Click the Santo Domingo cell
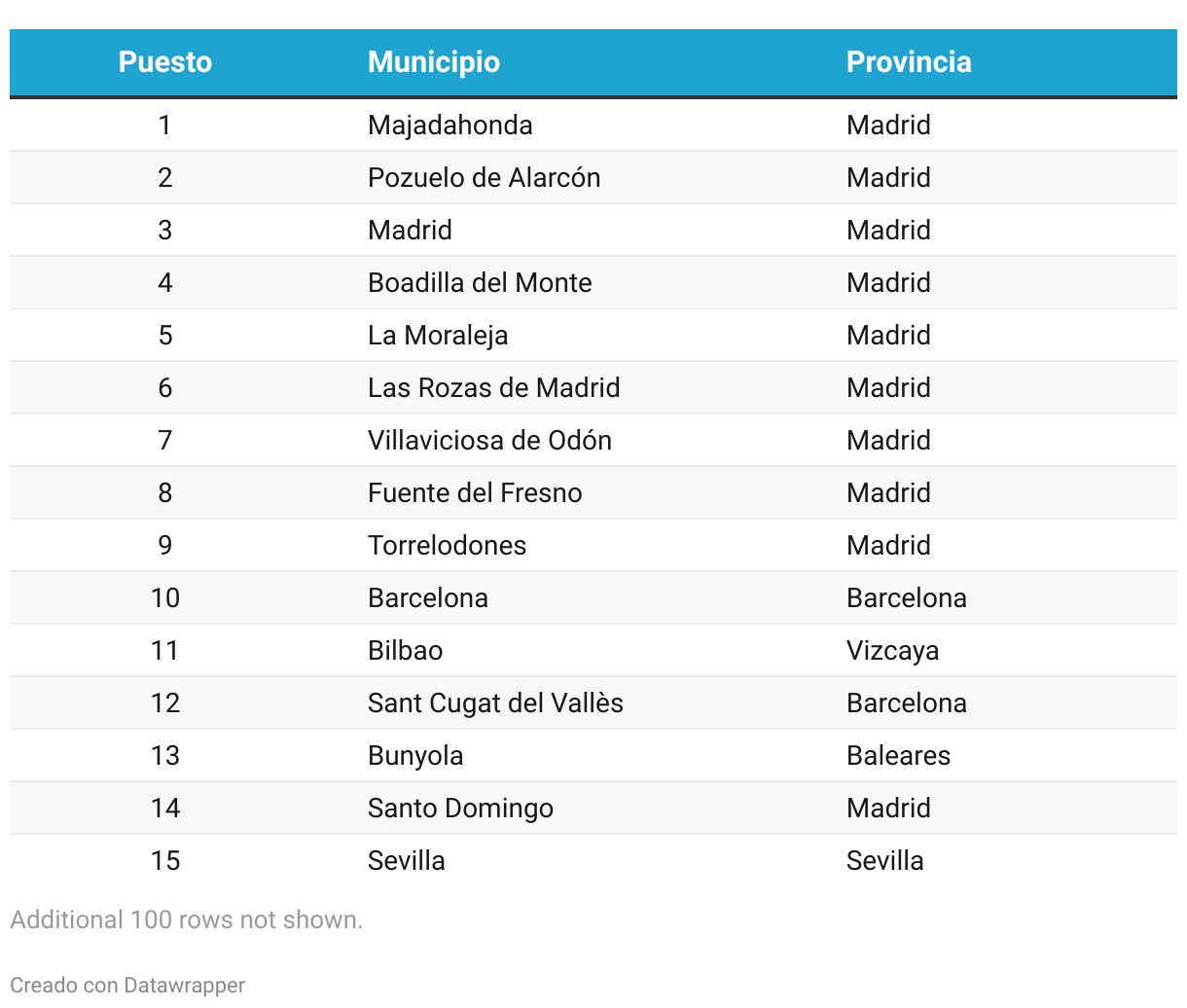This screenshot has width=1187, height=1008. 460,808
